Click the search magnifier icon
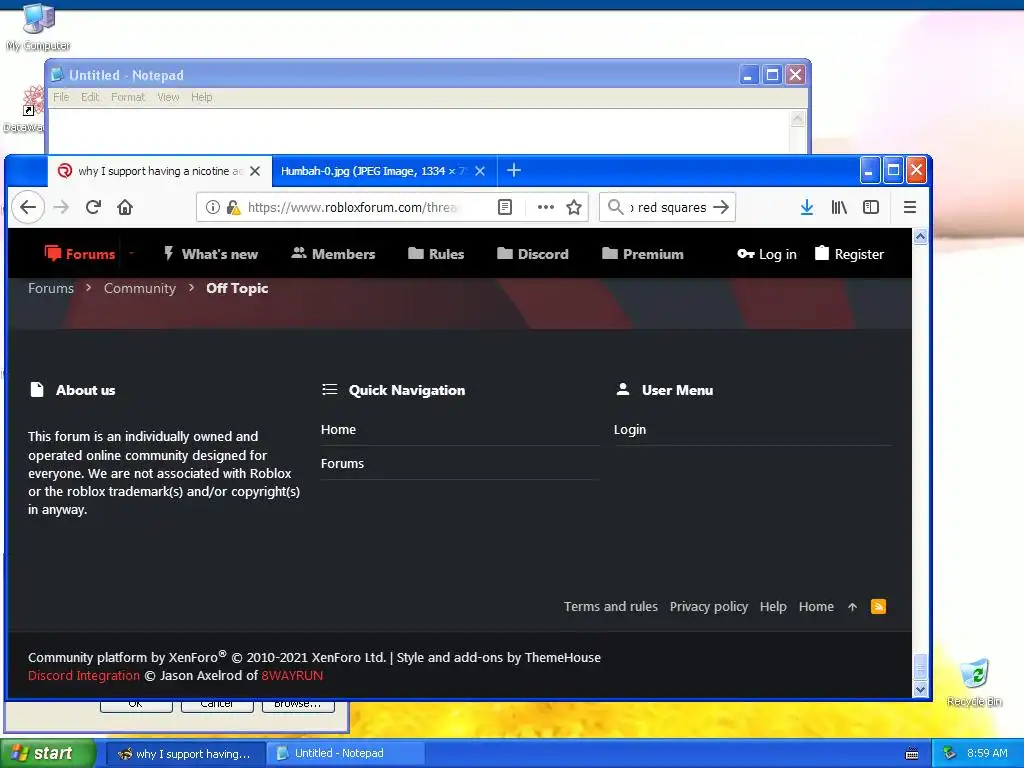Viewport: 1024px width, 768px height. point(615,207)
